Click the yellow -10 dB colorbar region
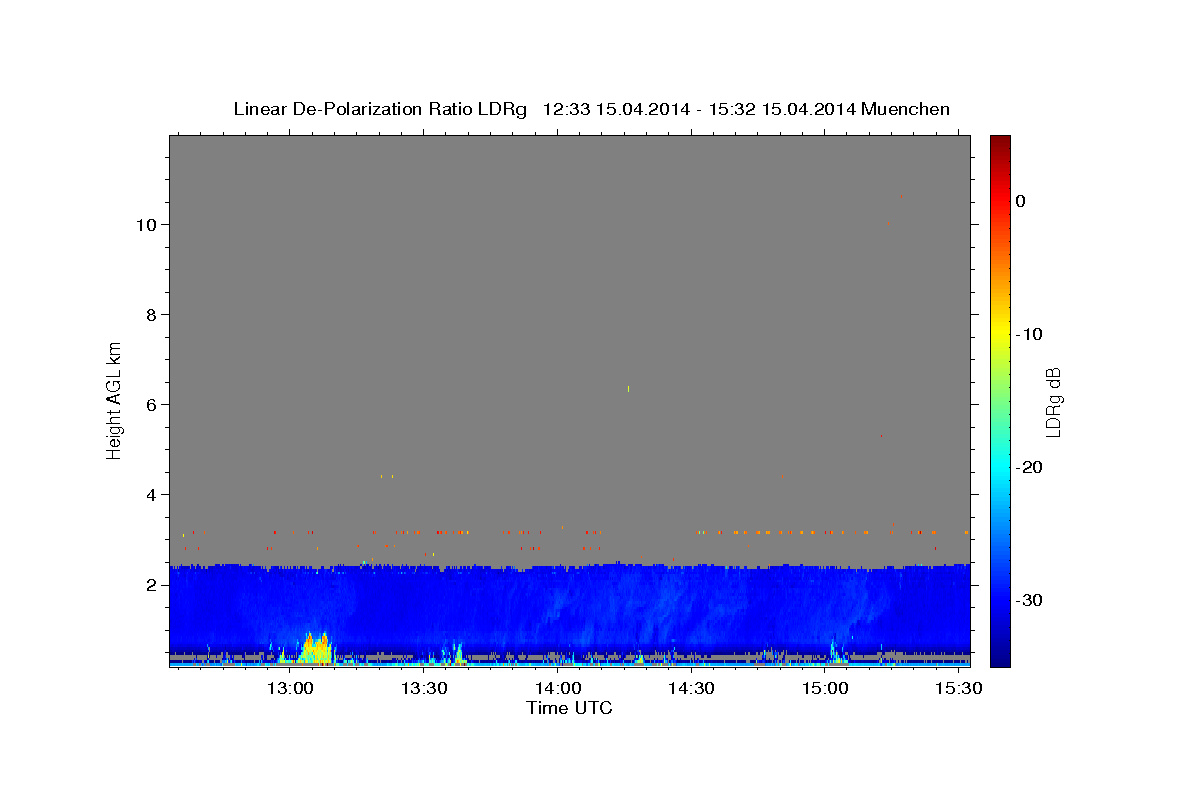1200x800 pixels. [1000, 334]
